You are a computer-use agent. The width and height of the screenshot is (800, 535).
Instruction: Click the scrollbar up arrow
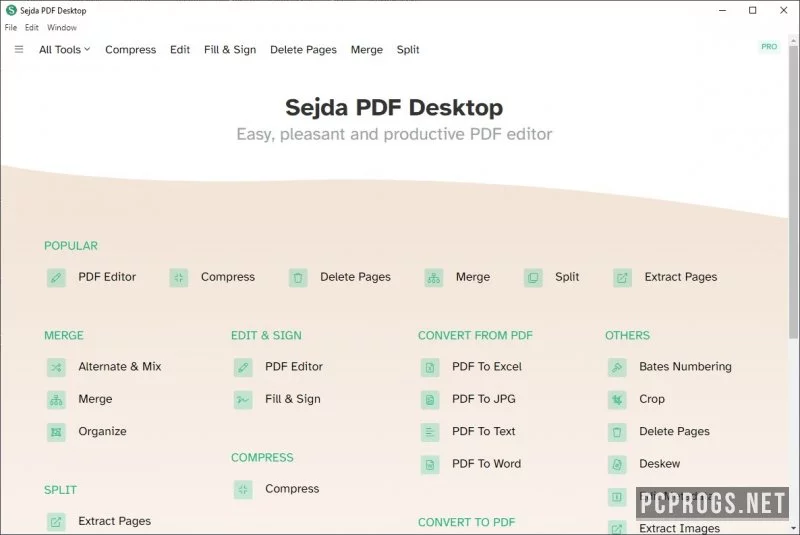click(x=793, y=39)
